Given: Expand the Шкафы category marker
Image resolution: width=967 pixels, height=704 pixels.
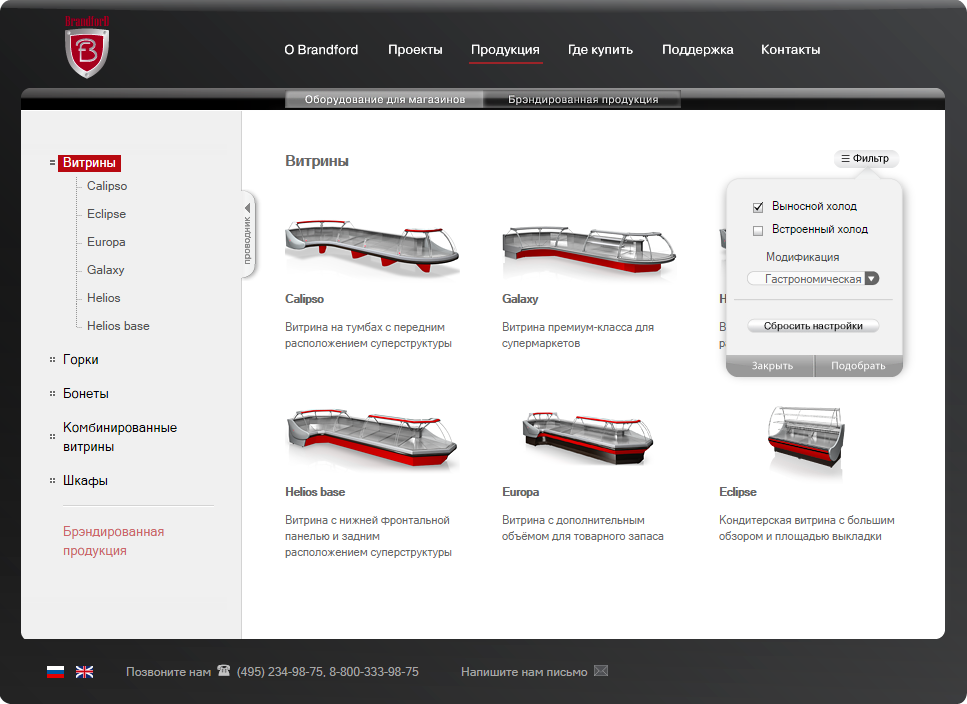Looking at the screenshot, I should click(x=52, y=480).
